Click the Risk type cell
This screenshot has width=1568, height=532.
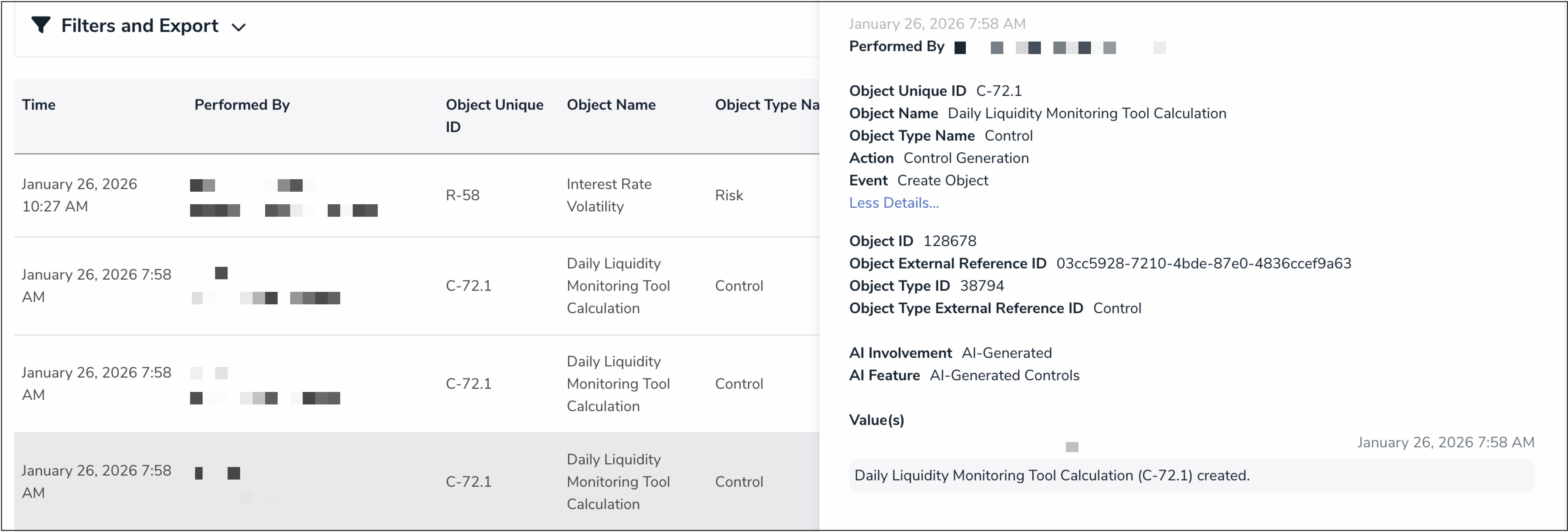coord(729,195)
